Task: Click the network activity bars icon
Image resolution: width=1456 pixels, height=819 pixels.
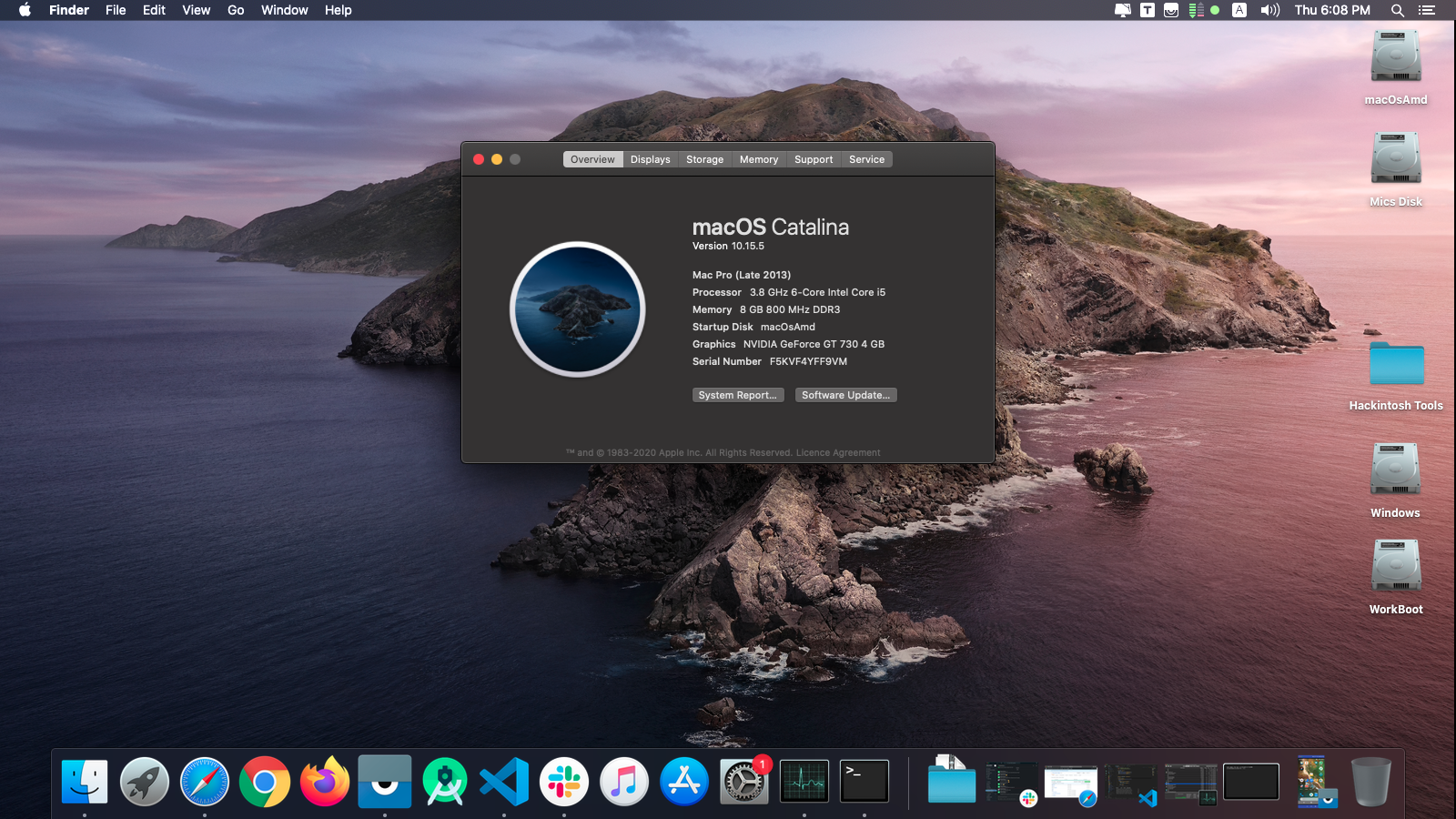Action: point(1197,10)
